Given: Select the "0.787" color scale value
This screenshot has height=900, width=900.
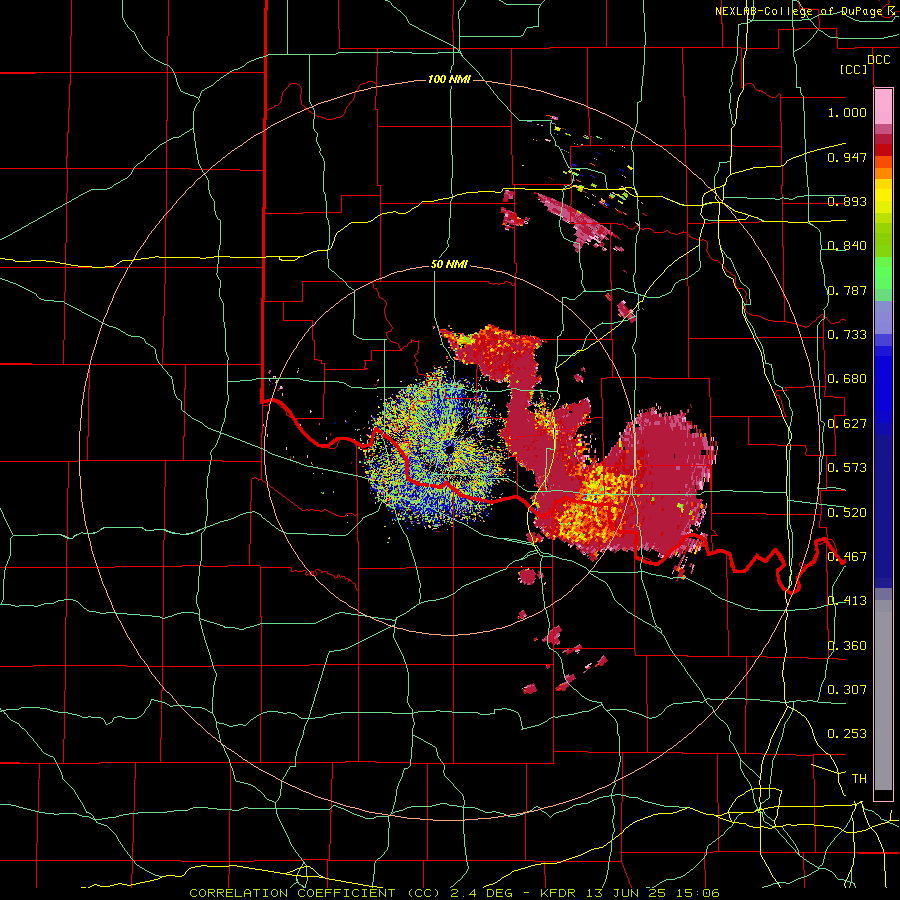Looking at the screenshot, I should (x=847, y=290).
